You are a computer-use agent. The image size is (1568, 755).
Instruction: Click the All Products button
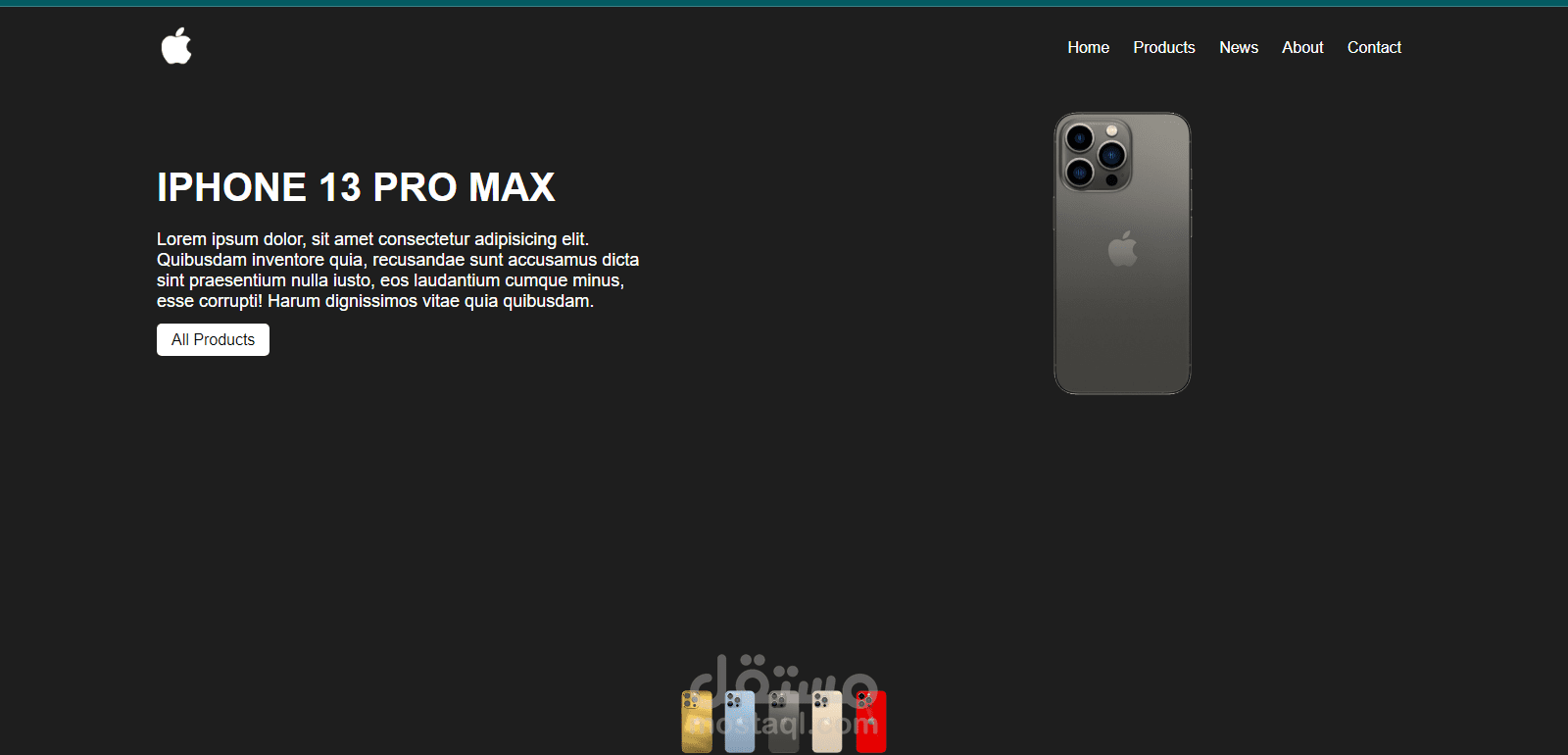pos(213,339)
